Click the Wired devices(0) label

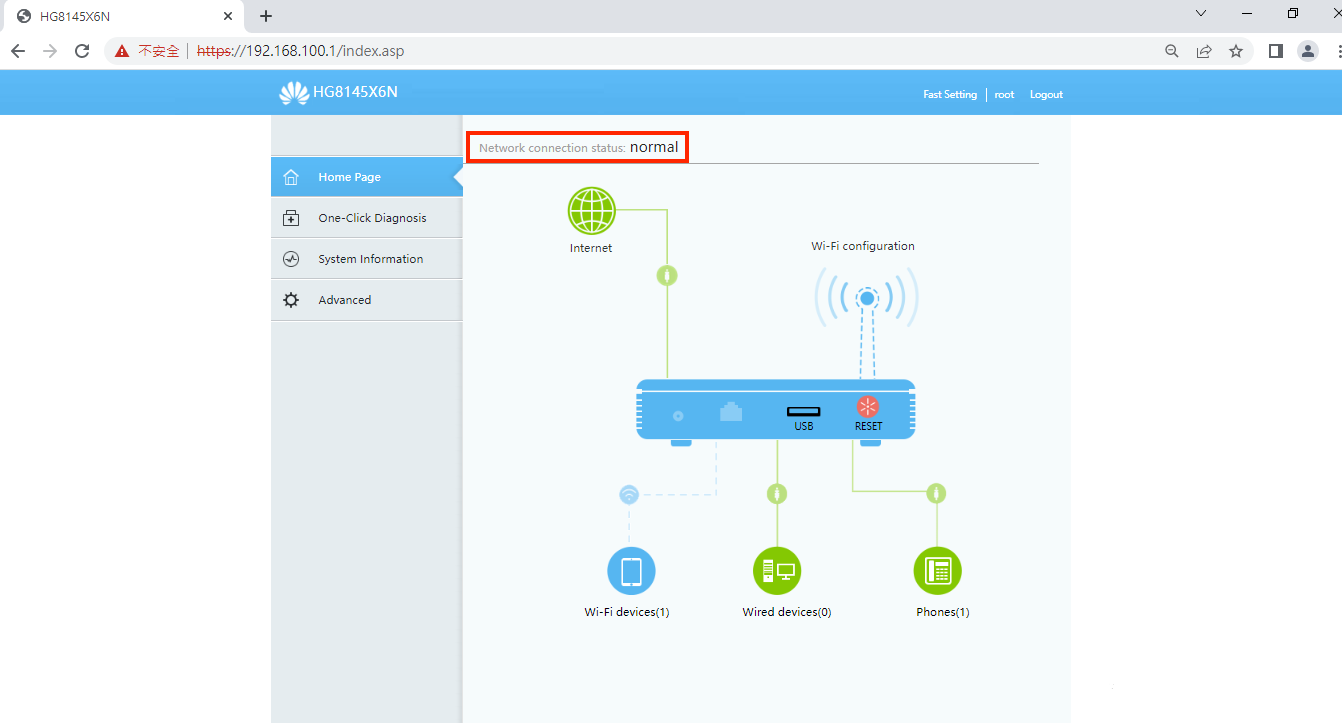787,612
